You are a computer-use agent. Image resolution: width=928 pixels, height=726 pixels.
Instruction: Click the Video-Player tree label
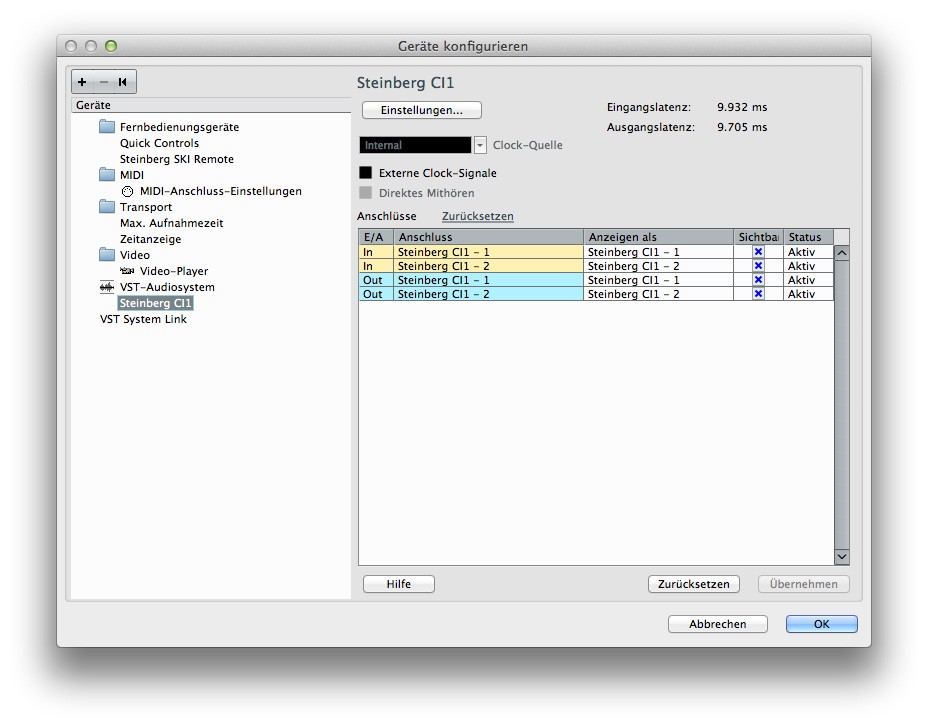click(x=174, y=270)
